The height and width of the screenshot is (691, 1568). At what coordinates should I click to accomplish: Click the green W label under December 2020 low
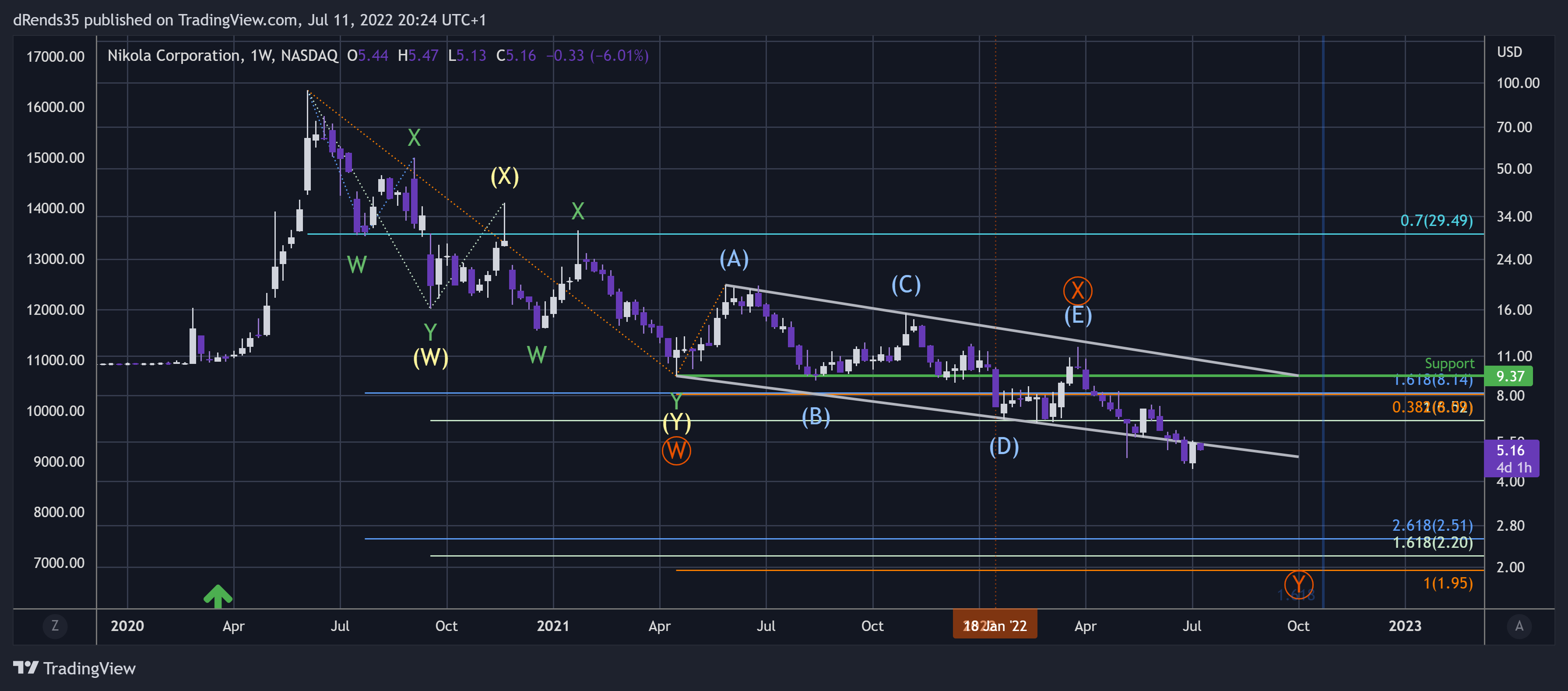pos(536,355)
